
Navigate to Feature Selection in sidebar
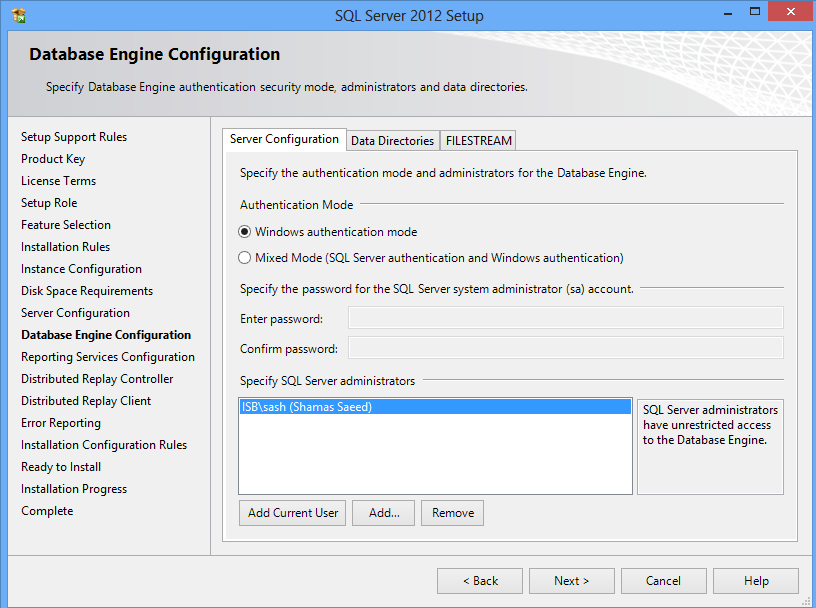coord(65,224)
